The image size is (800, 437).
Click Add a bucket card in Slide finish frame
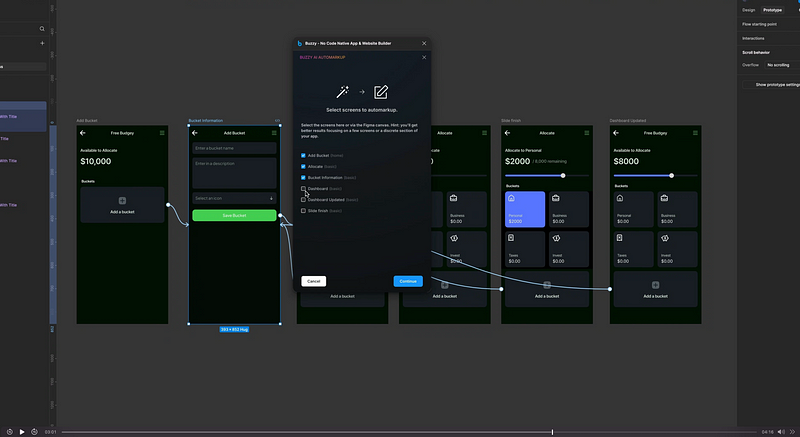(546, 289)
